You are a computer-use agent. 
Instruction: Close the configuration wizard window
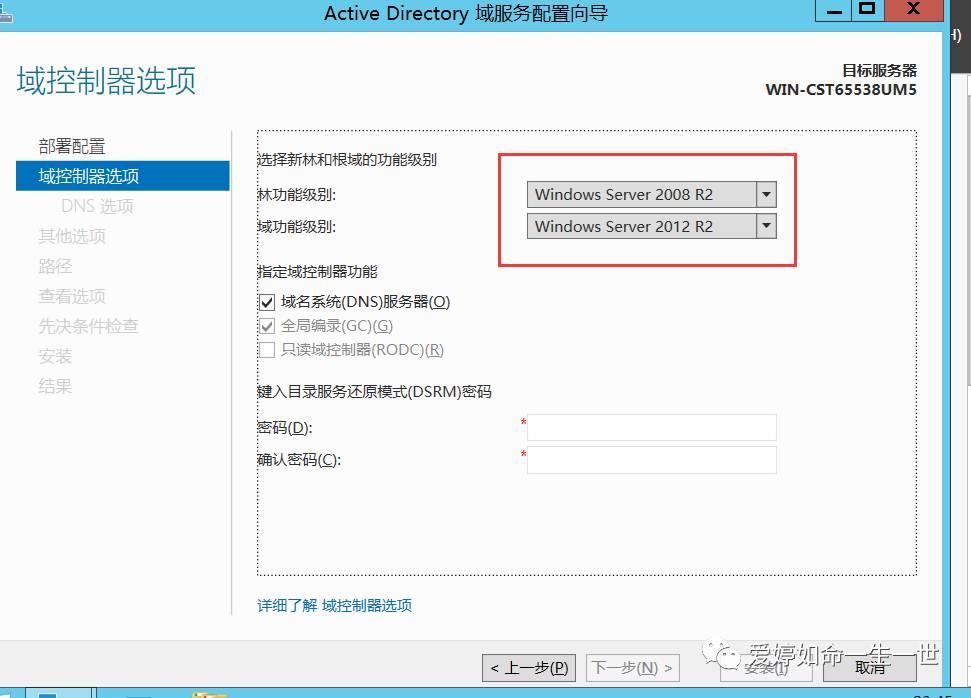click(x=913, y=10)
